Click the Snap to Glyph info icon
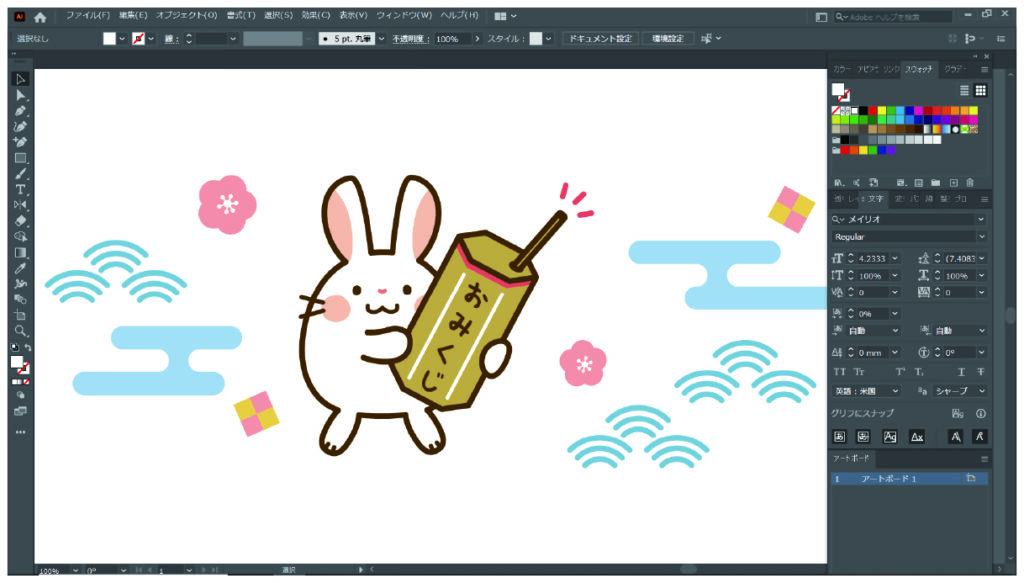This screenshot has height=583, width=1024. (980, 413)
